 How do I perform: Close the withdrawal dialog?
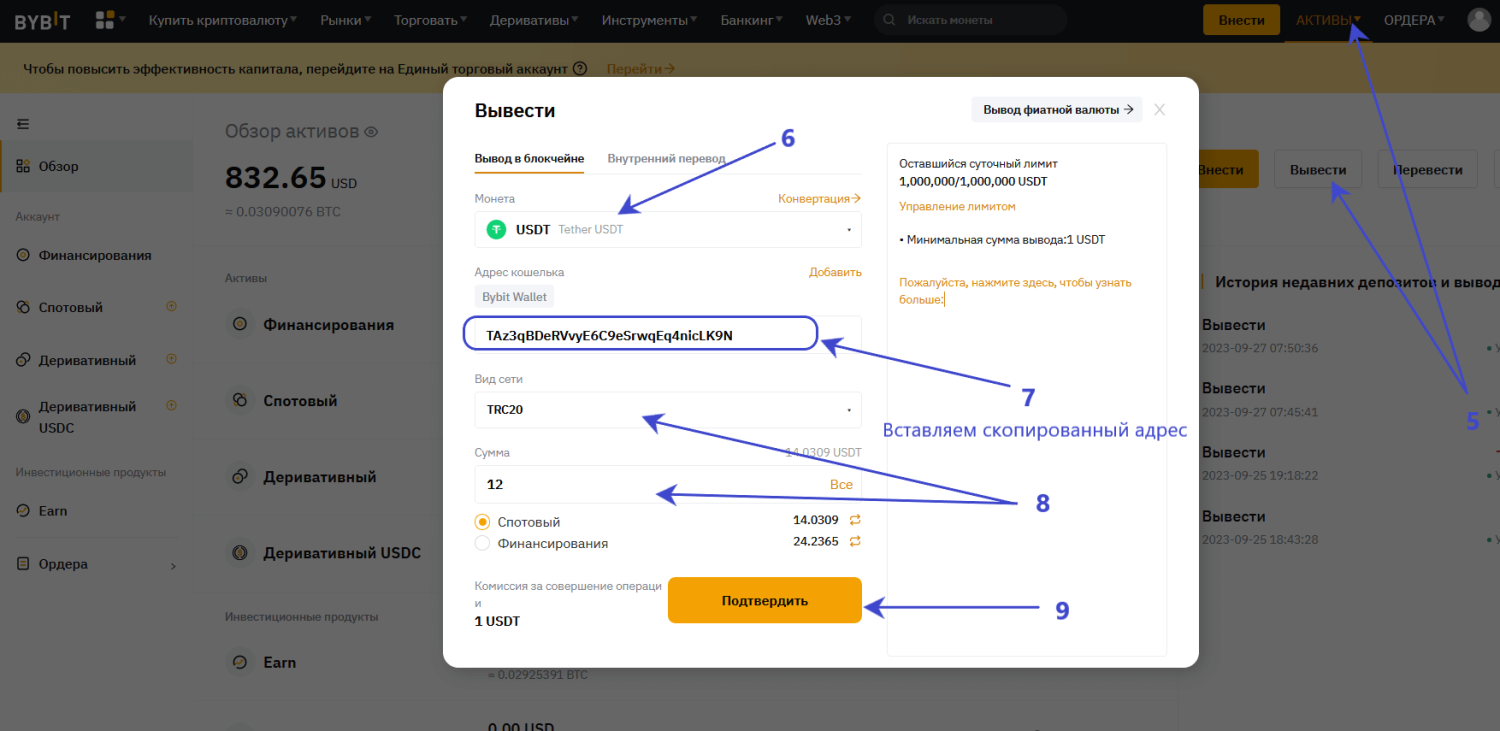tap(1159, 110)
